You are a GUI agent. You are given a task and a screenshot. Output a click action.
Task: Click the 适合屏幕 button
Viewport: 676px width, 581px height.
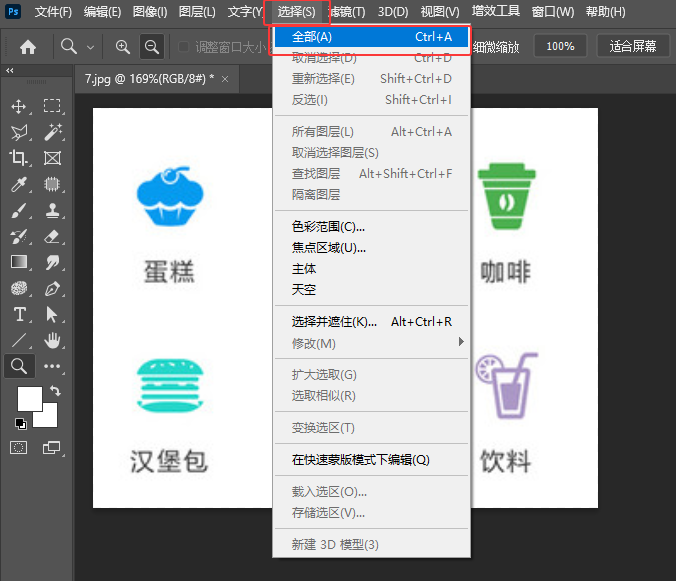632,46
